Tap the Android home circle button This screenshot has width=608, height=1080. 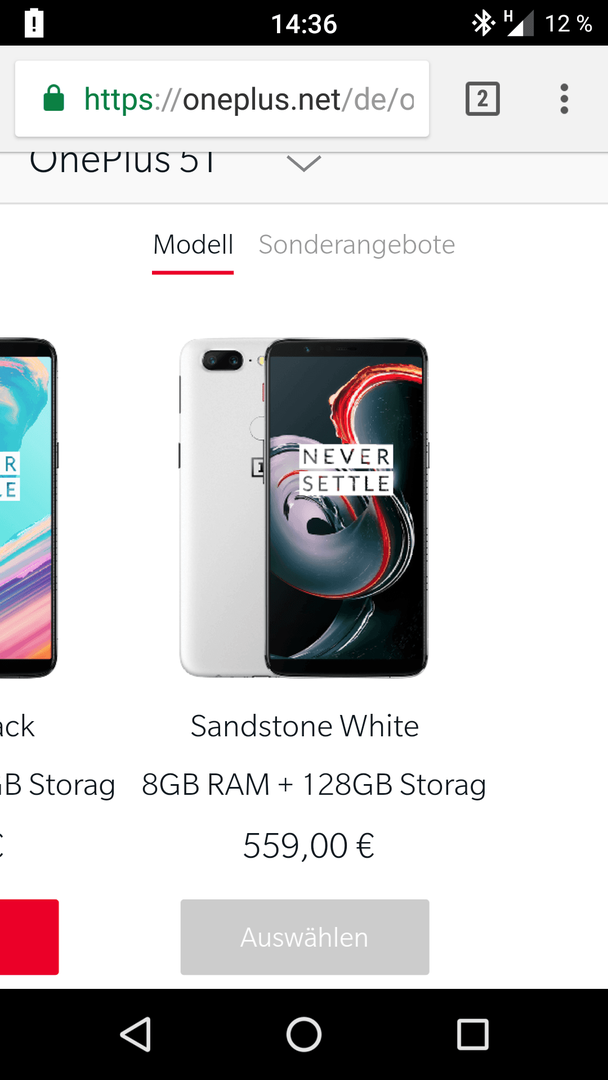[304, 1035]
